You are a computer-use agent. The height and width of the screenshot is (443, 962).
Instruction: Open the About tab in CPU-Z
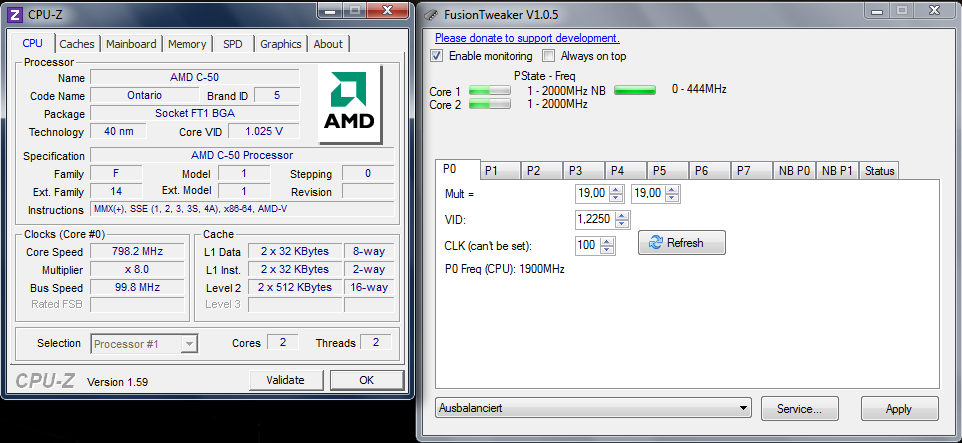point(328,44)
